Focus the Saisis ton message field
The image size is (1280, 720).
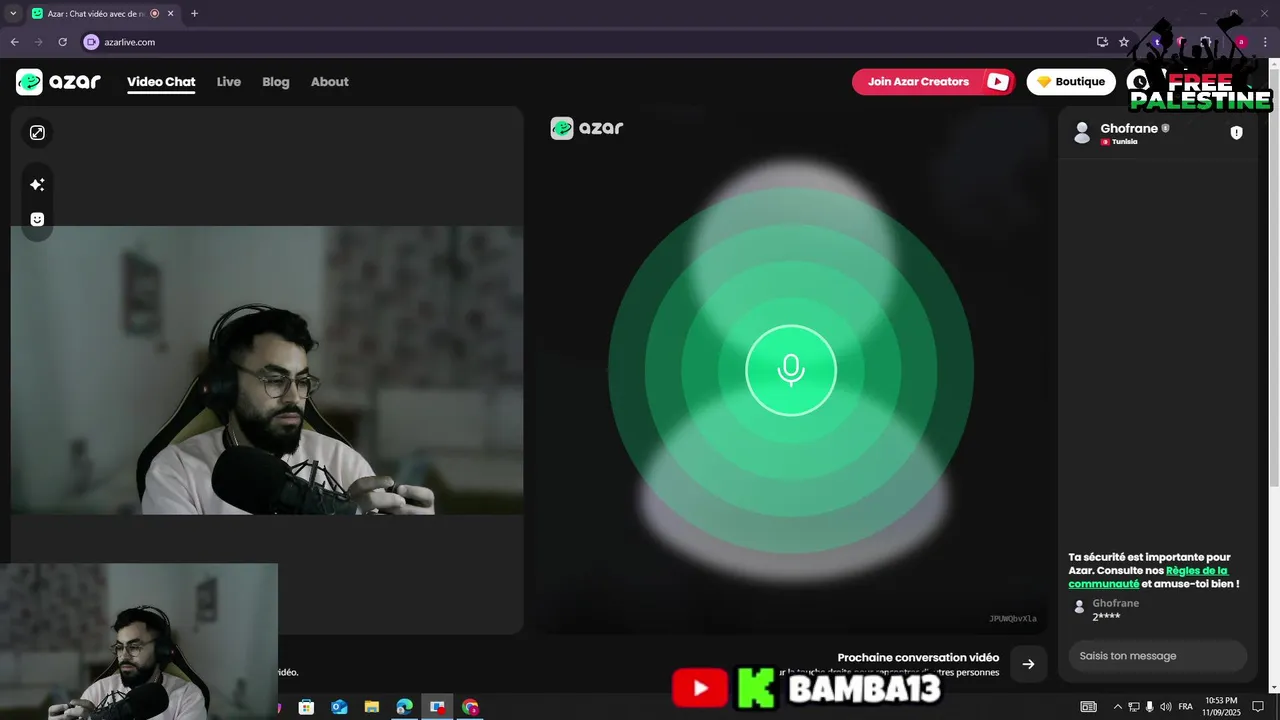coord(1157,656)
